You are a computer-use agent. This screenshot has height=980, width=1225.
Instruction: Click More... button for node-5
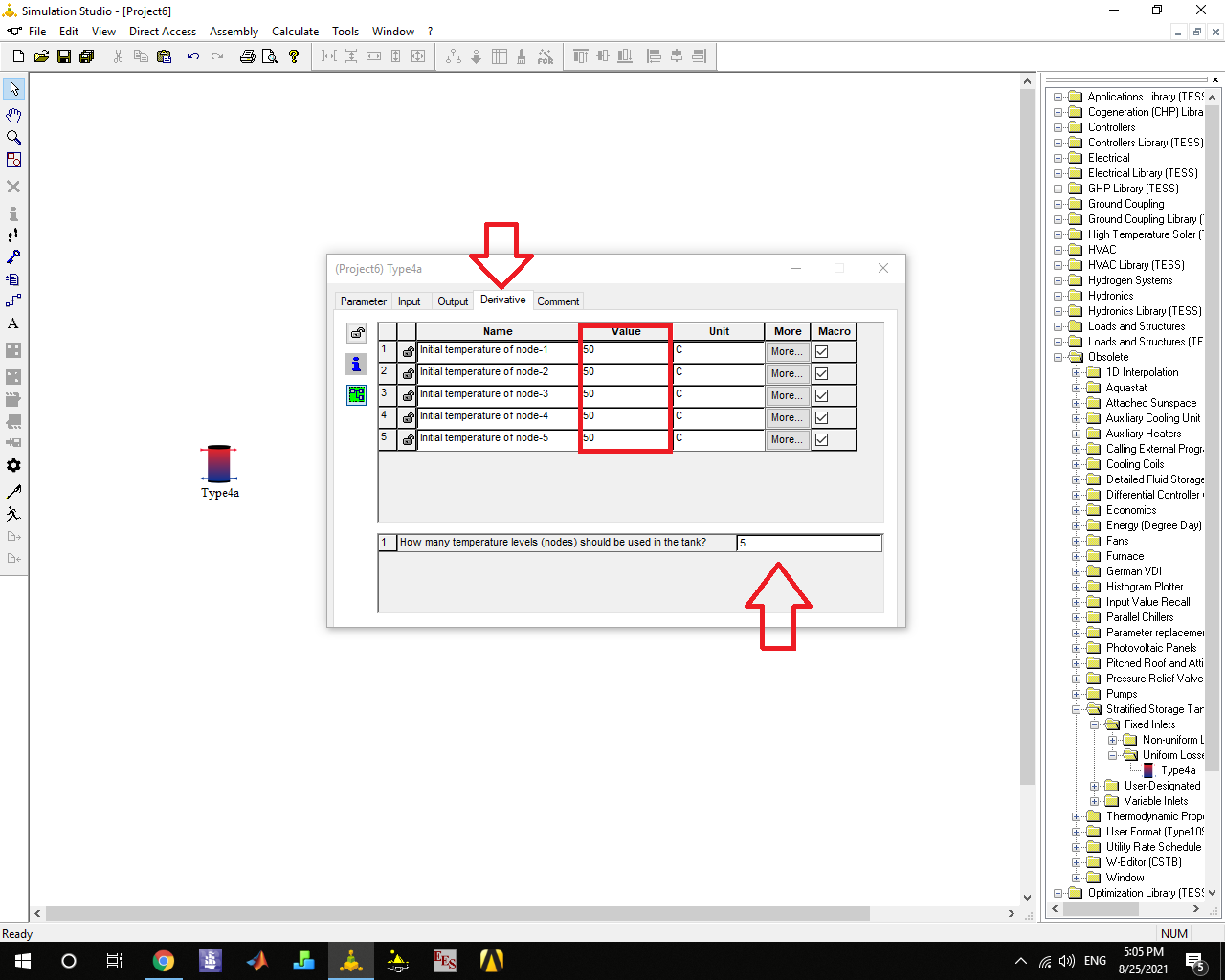(x=788, y=439)
